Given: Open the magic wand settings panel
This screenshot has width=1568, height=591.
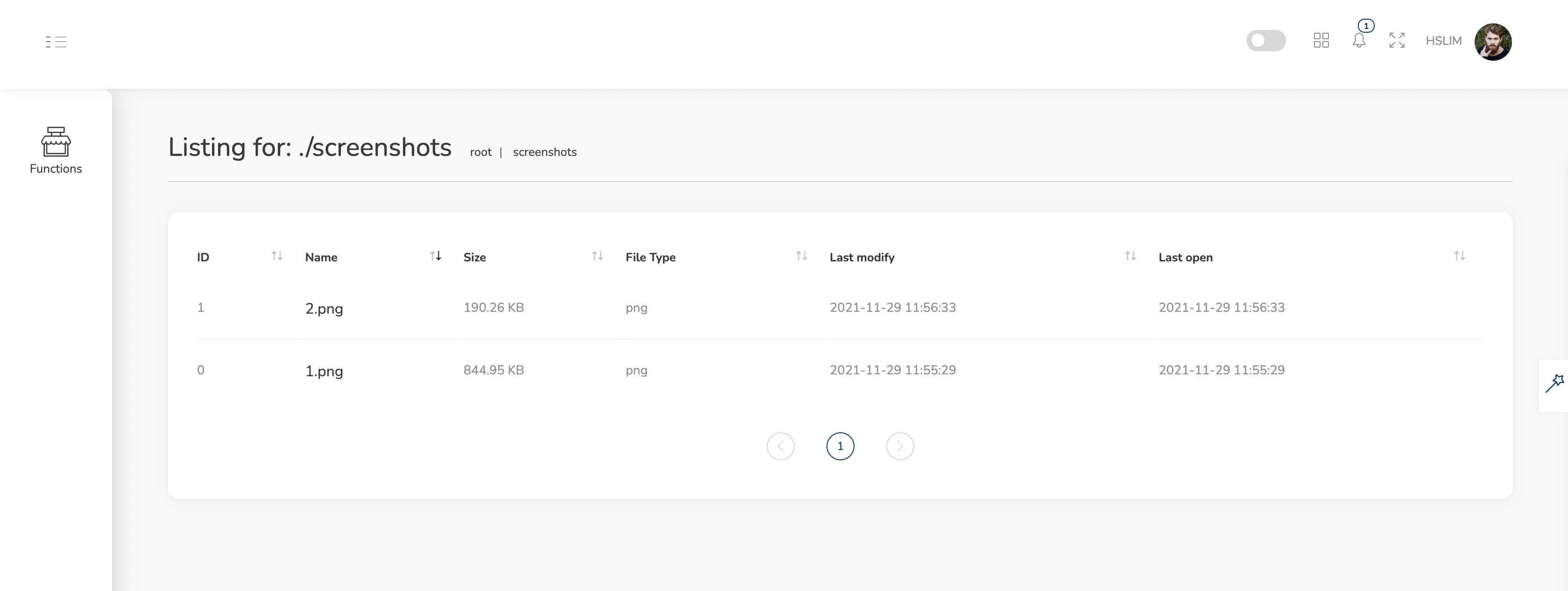Looking at the screenshot, I should pyautogui.click(x=1554, y=385).
